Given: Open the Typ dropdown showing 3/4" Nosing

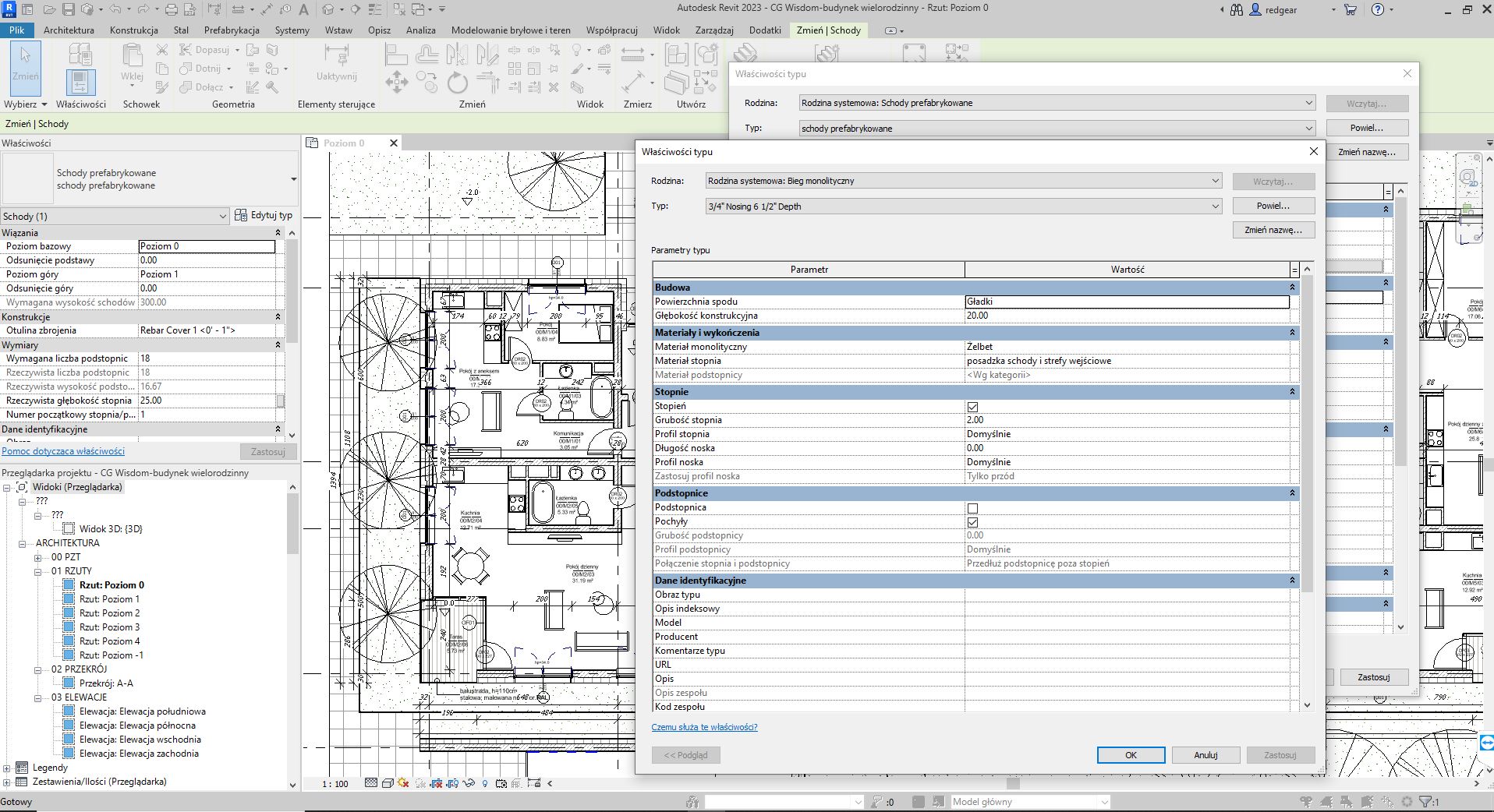Looking at the screenshot, I should 1214,207.
